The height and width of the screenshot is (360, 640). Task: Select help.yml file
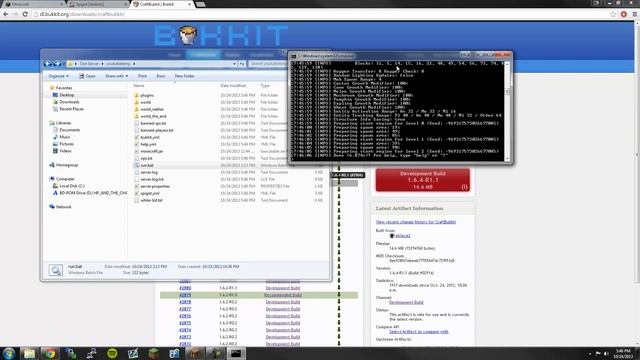tap(148, 144)
